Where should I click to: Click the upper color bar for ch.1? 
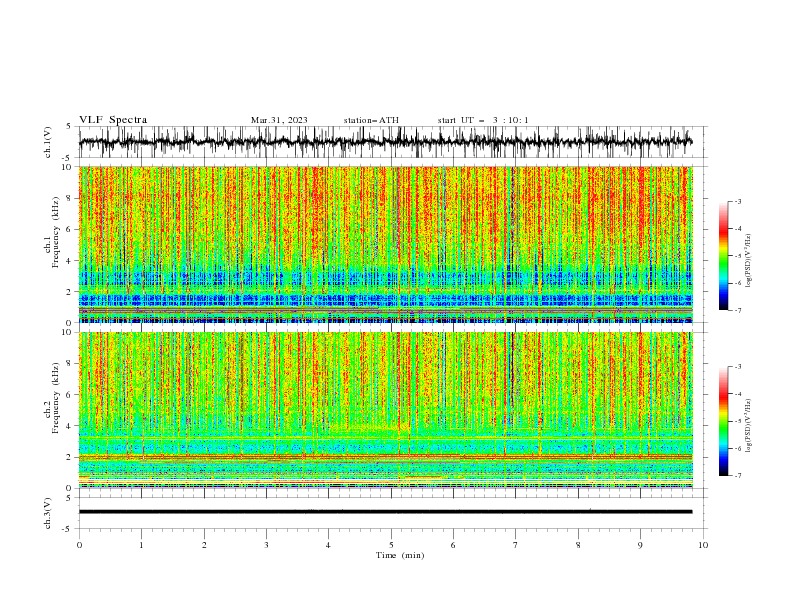point(723,256)
